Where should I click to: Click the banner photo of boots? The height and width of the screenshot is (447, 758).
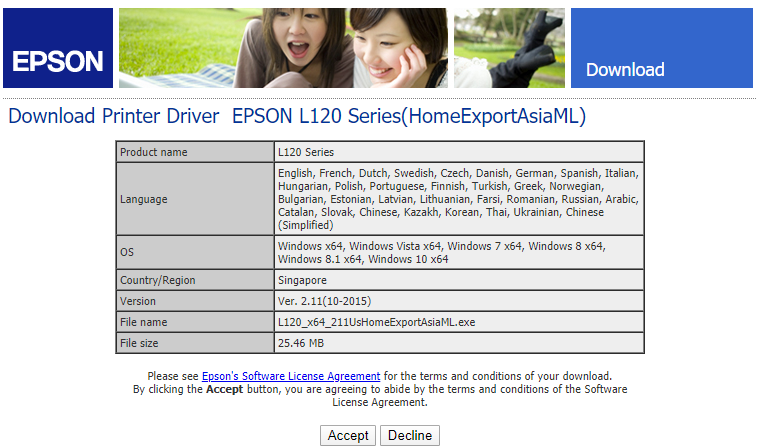coord(510,48)
